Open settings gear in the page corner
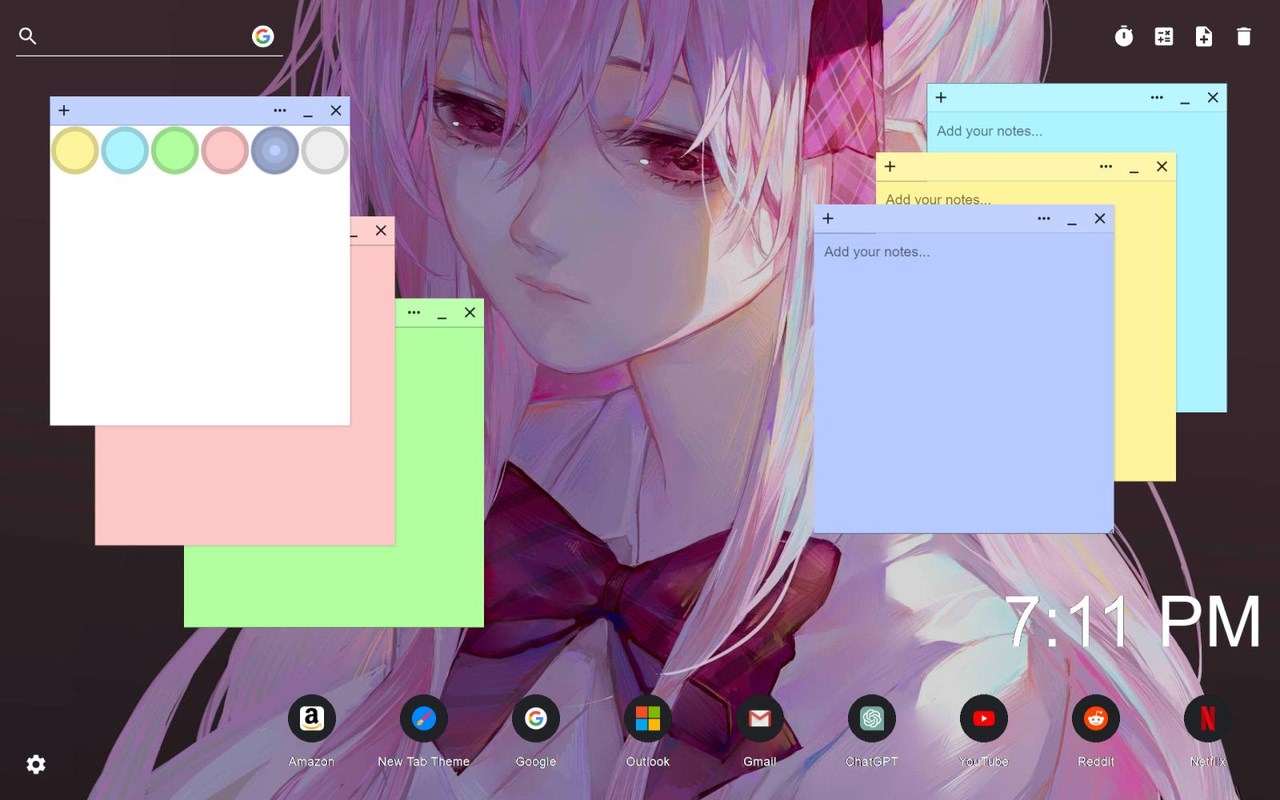 tap(36, 765)
